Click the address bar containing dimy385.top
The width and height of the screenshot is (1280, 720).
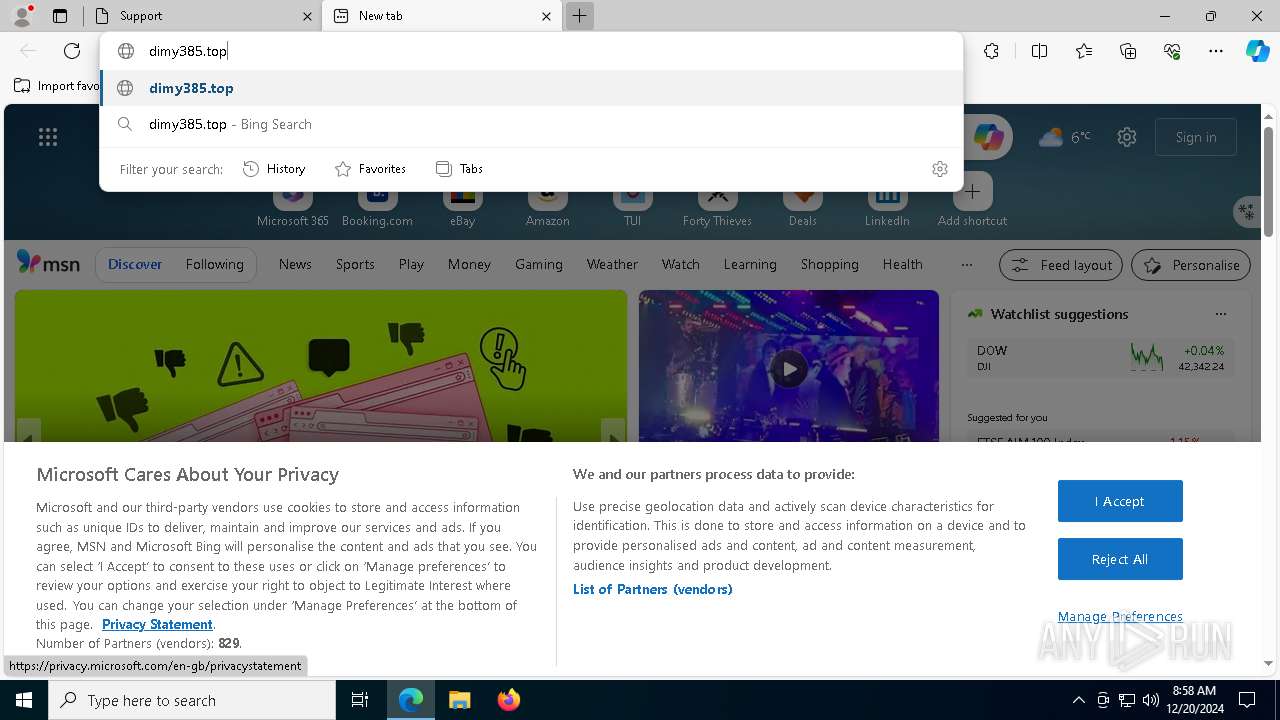point(530,51)
